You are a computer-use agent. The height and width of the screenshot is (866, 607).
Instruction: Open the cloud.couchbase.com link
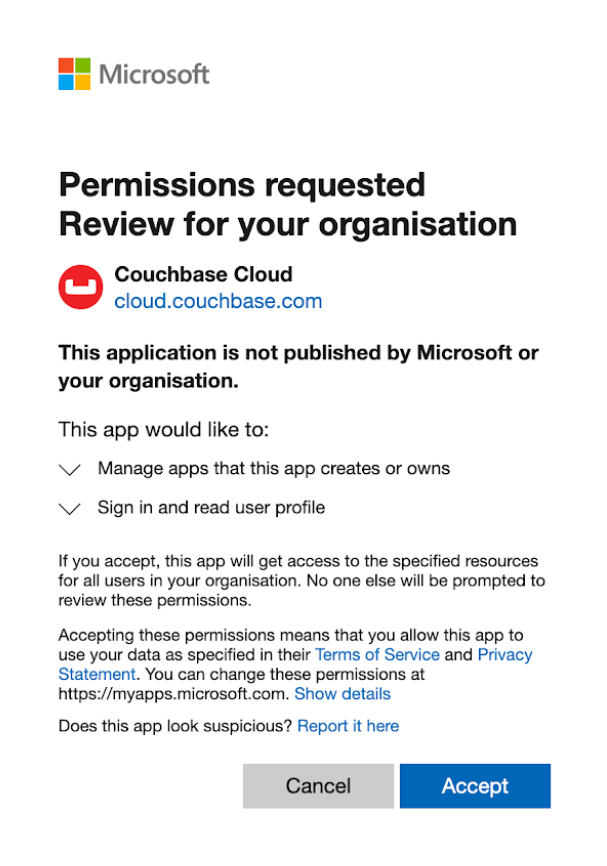218,300
